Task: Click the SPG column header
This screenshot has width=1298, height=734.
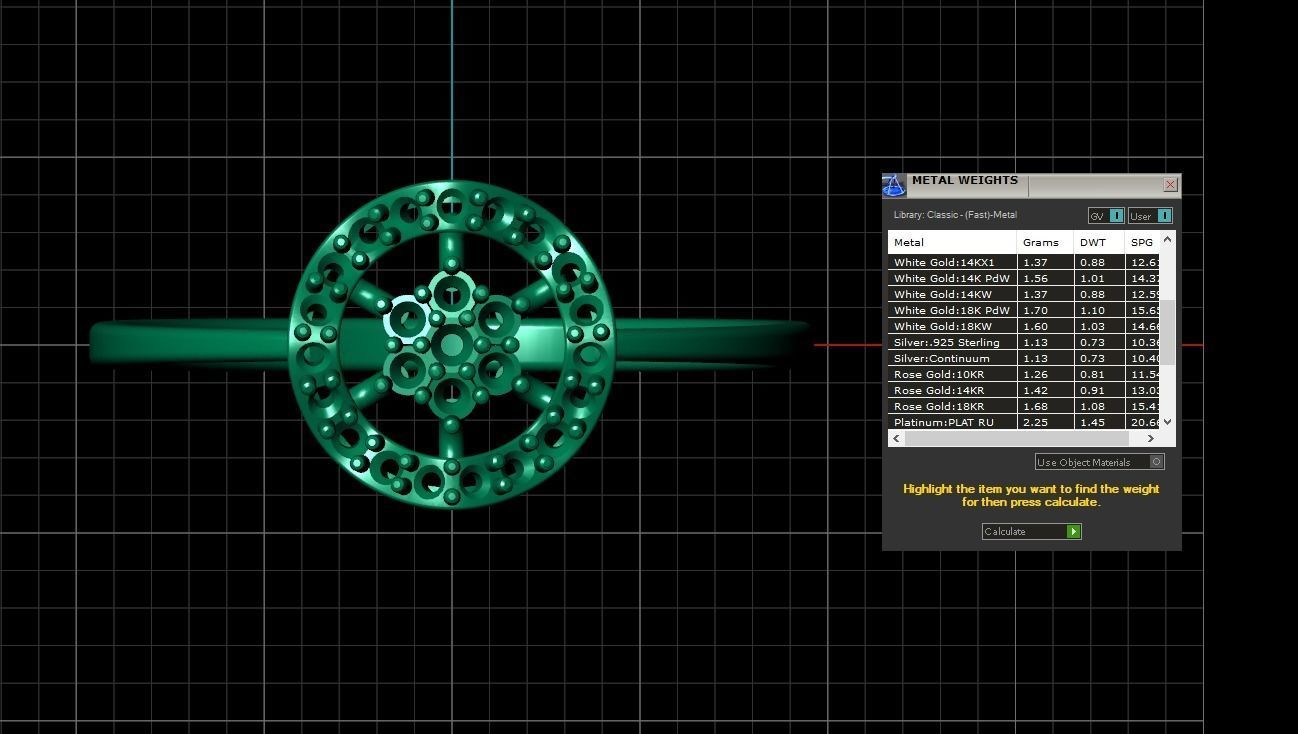Action: 1142,242
